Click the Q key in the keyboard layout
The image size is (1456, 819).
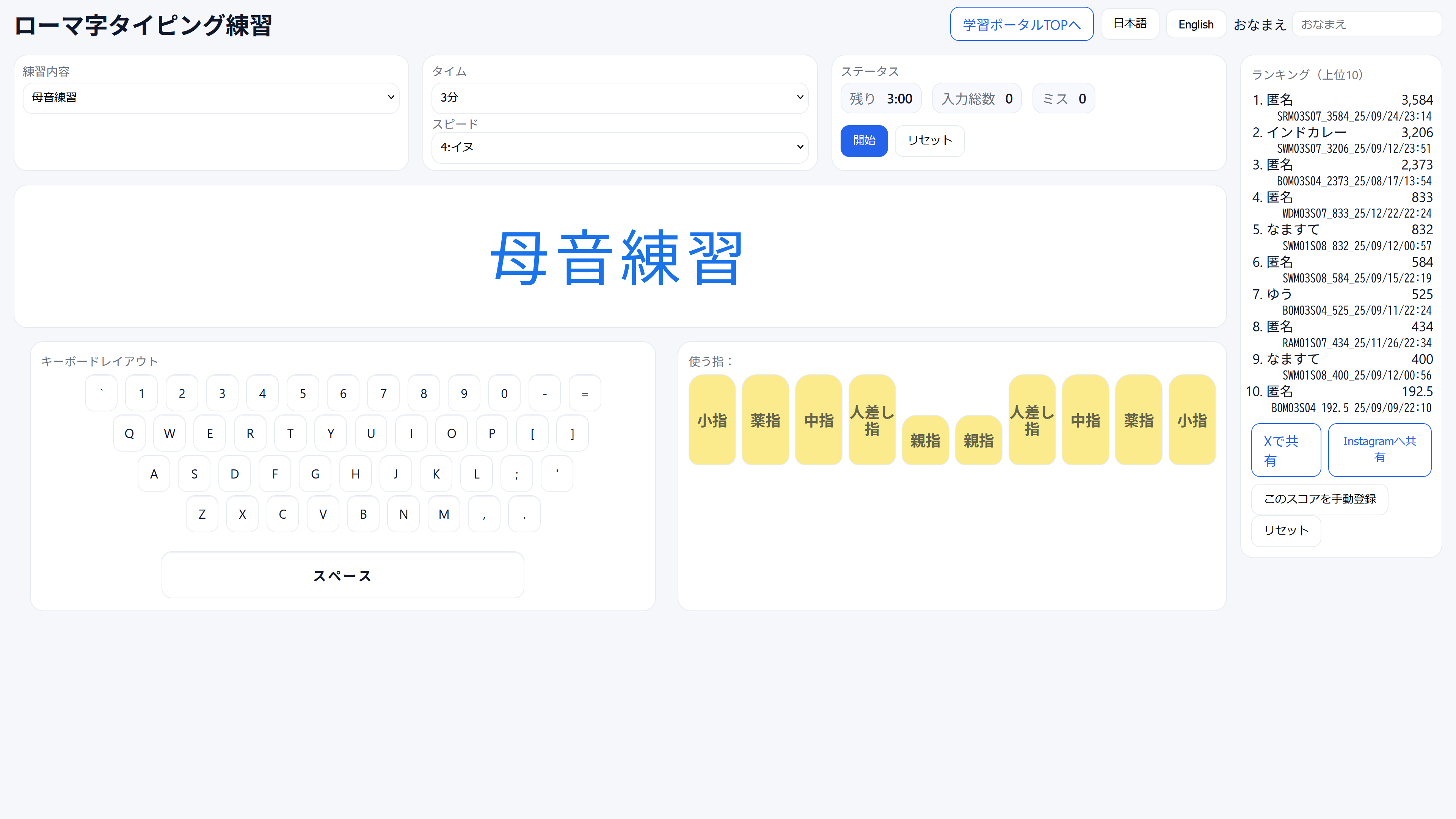pos(129,433)
